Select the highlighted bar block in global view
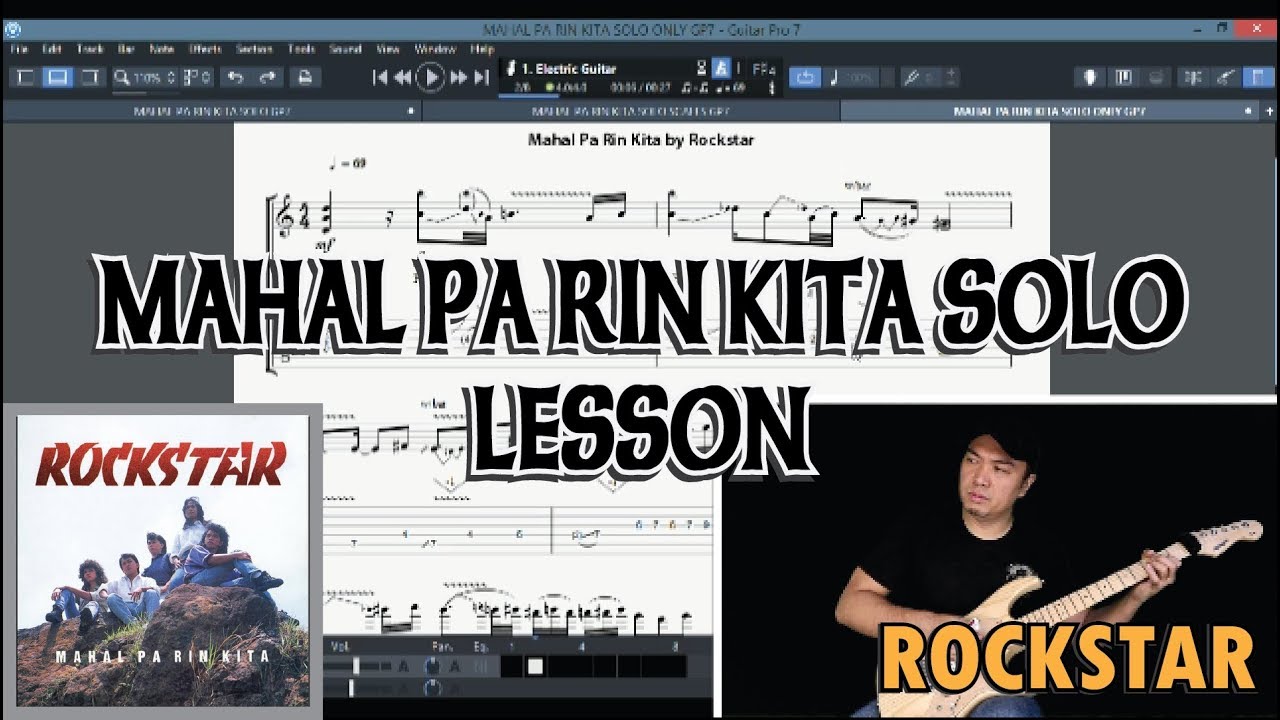This screenshot has width=1280, height=720. (x=535, y=666)
